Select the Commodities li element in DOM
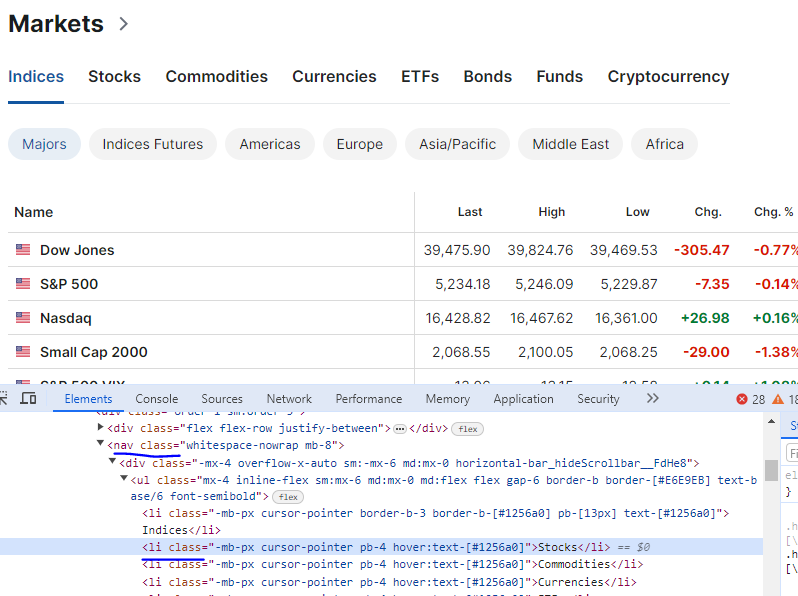The height and width of the screenshot is (596, 798). click(392, 564)
